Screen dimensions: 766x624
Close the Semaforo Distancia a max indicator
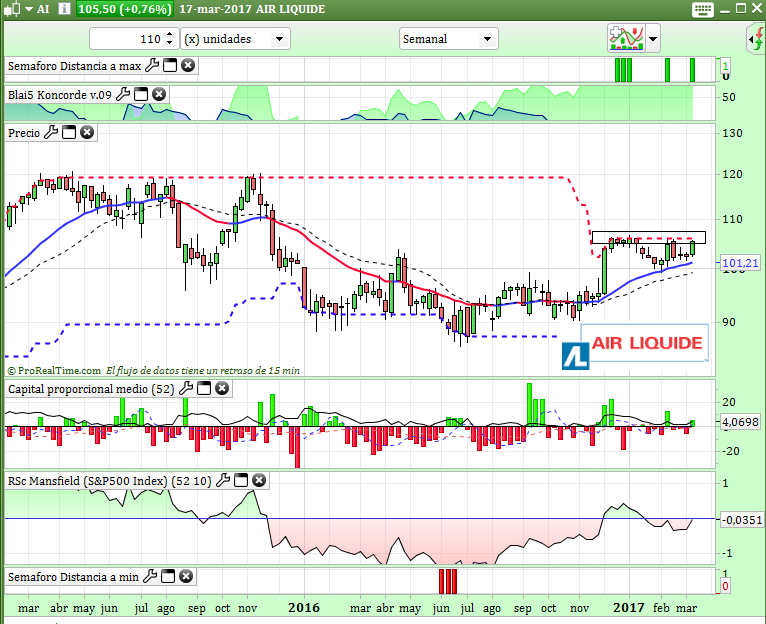(188, 65)
